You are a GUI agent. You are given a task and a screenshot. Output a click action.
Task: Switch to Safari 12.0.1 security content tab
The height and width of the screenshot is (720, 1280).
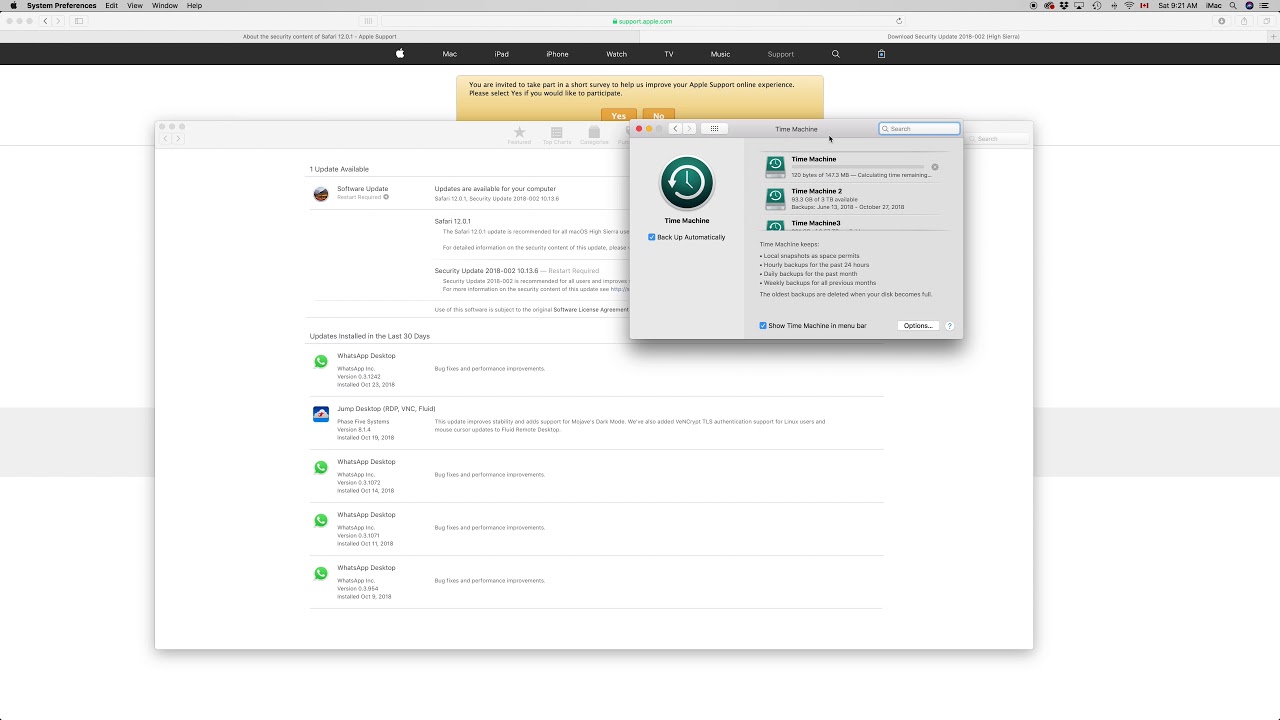(320, 36)
